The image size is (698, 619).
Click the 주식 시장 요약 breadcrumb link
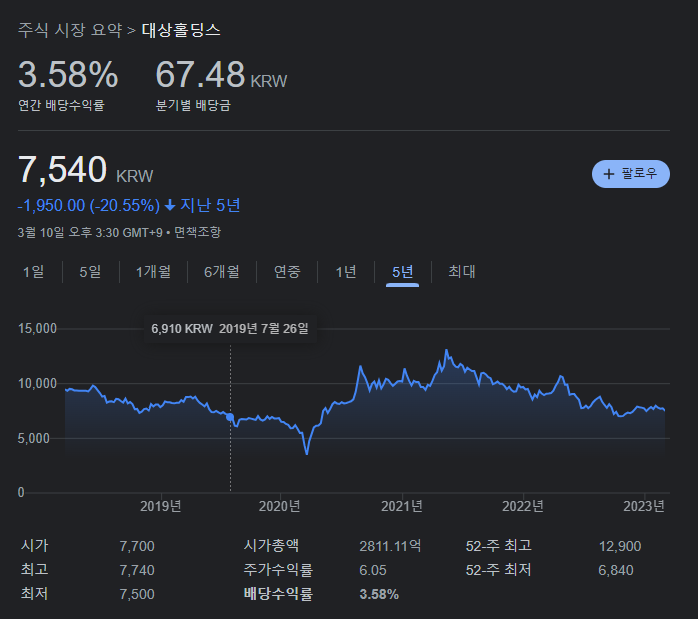[x=70, y=30]
